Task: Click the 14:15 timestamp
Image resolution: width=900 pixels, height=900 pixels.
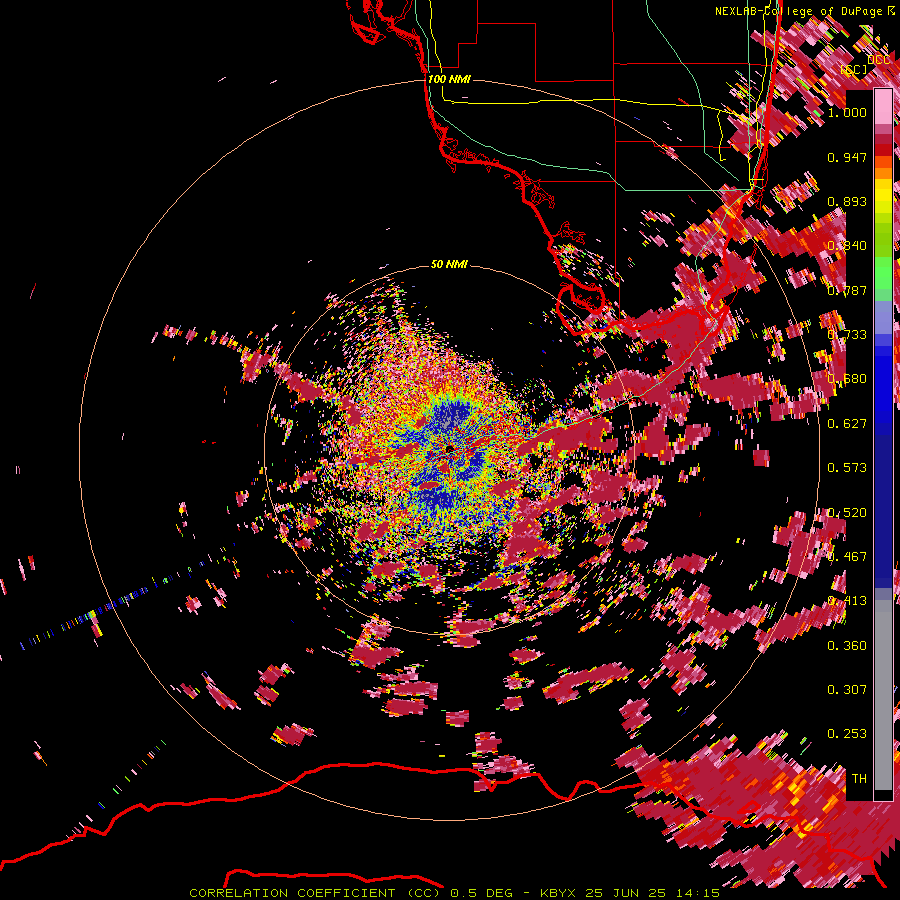Action: (x=696, y=893)
